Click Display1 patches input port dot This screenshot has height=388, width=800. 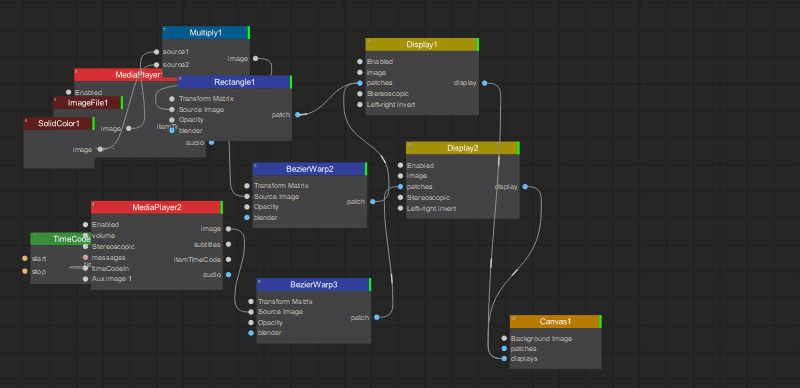click(x=360, y=83)
